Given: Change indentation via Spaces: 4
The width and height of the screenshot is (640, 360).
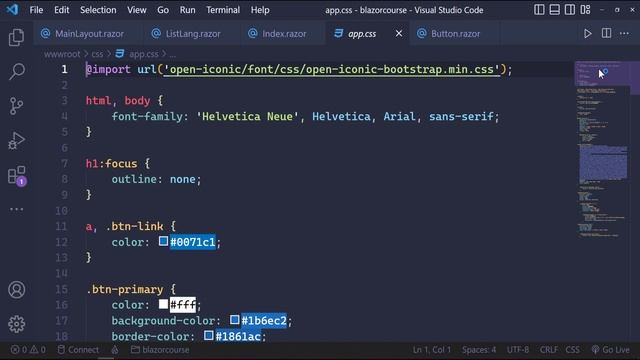Looking at the screenshot, I should tap(479, 350).
